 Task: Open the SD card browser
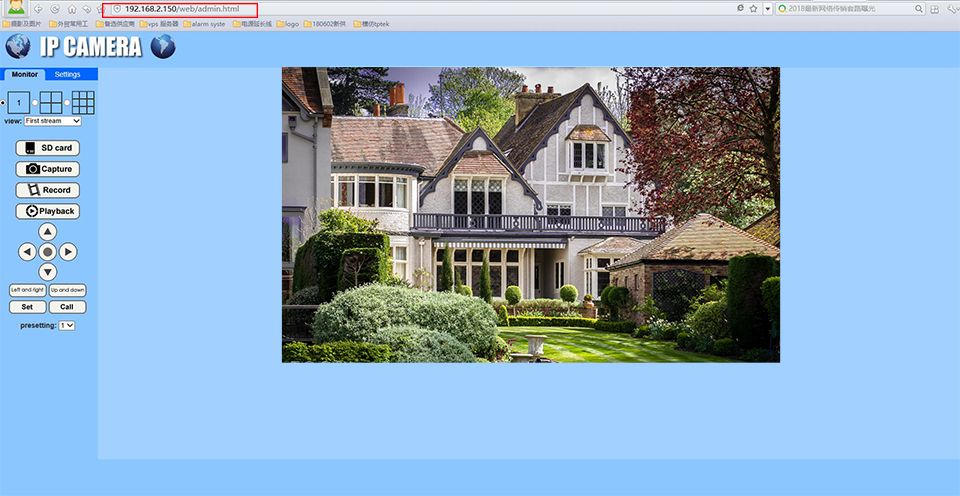[x=48, y=148]
